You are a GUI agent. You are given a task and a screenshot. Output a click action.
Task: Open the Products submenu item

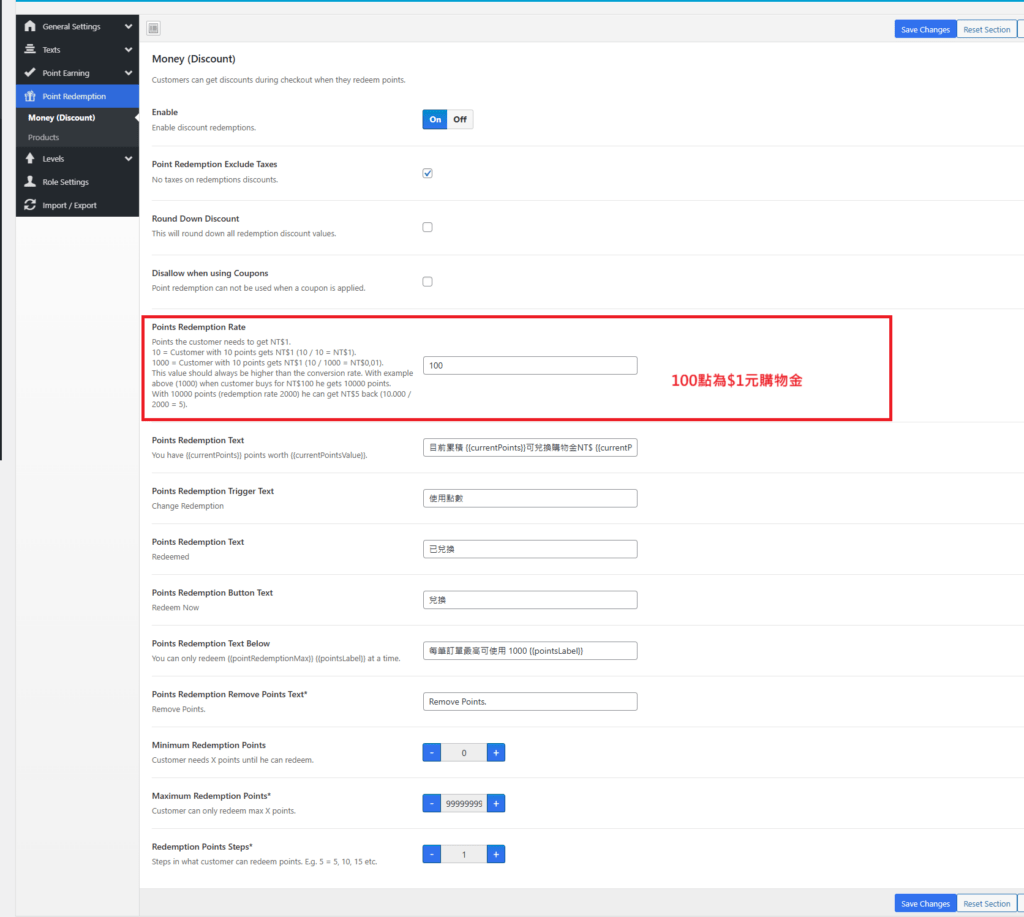pos(44,137)
